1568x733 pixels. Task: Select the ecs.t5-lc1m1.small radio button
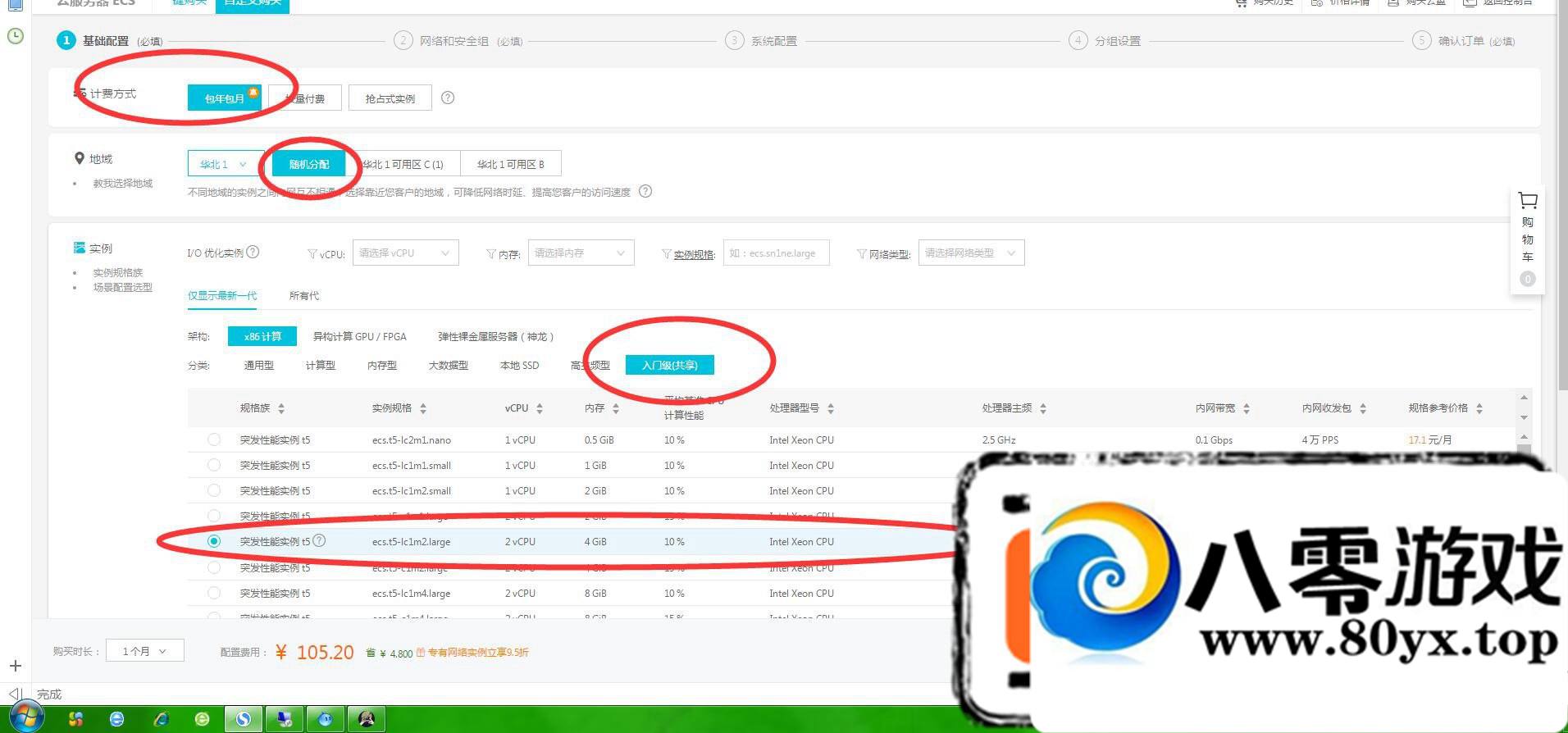tap(214, 465)
